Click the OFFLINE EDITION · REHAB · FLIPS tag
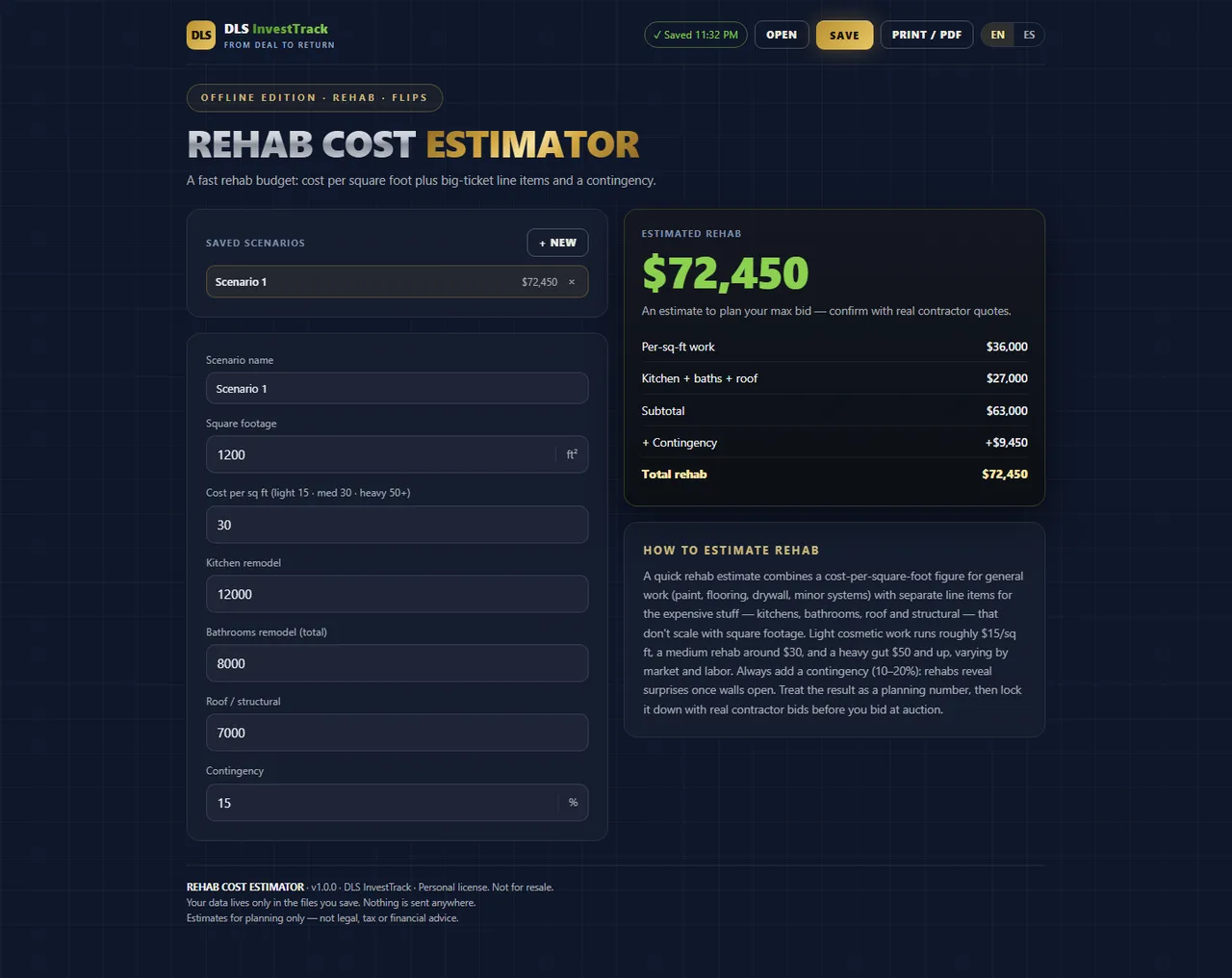 pos(314,97)
